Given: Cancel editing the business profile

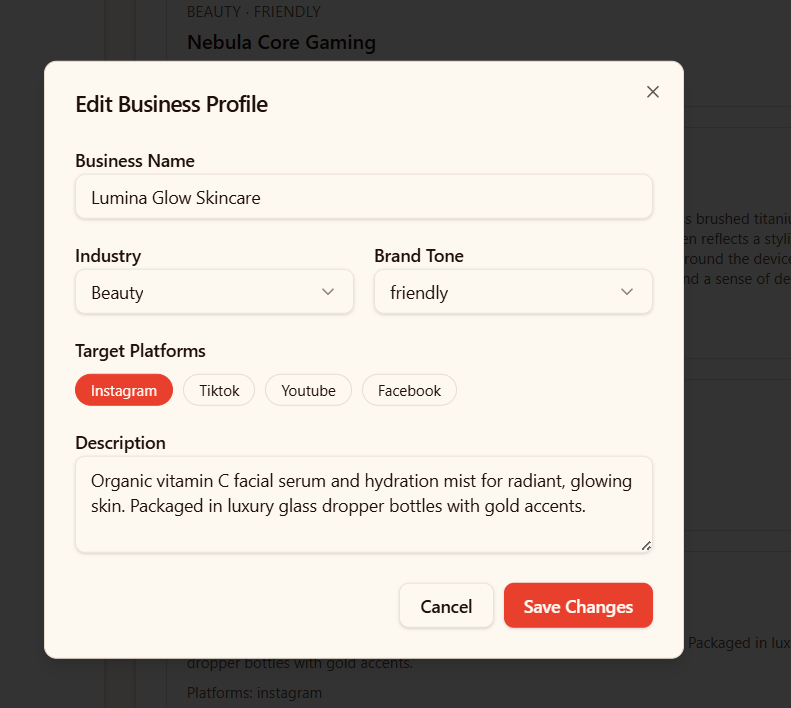Looking at the screenshot, I should pyautogui.click(x=446, y=606).
